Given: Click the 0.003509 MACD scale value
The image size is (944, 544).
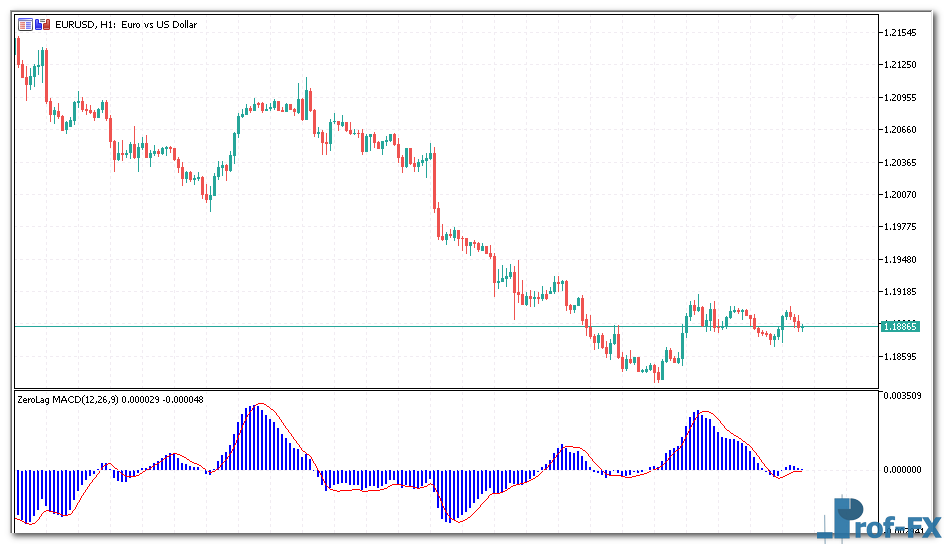Looking at the screenshot, I should tap(901, 396).
